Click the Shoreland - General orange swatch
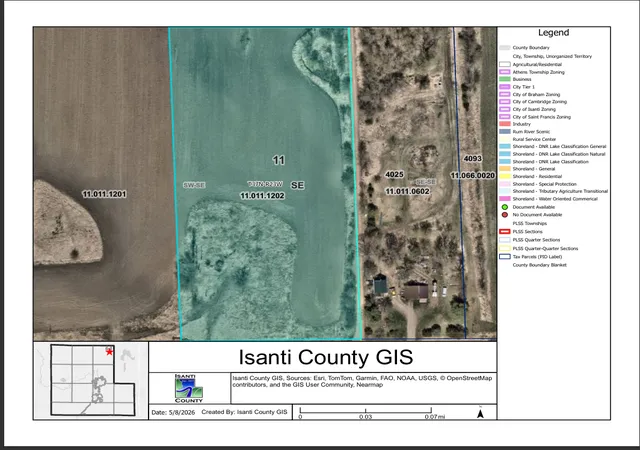The width and height of the screenshot is (640, 450). (505, 169)
